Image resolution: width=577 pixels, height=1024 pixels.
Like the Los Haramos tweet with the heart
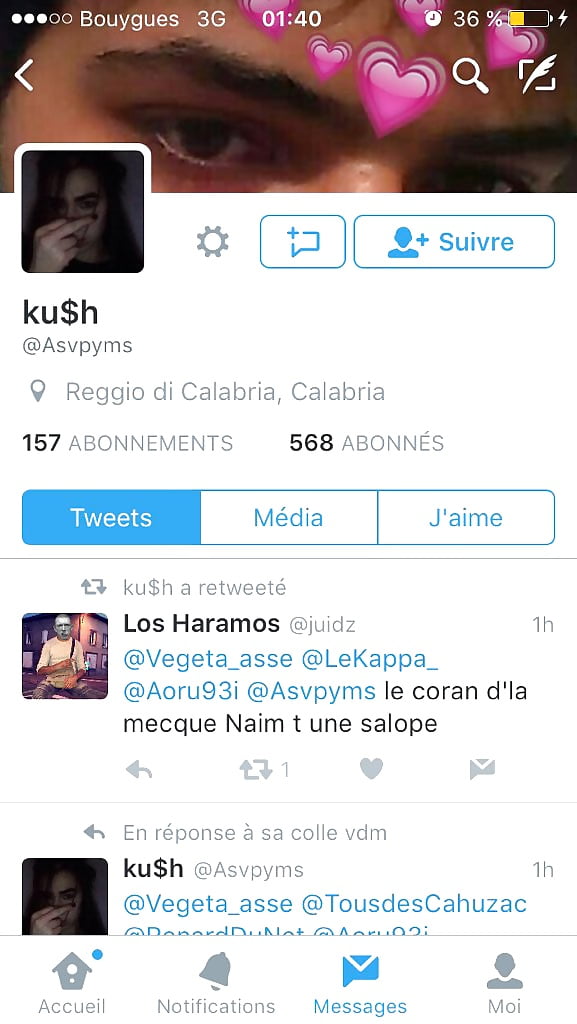[371, 769]
